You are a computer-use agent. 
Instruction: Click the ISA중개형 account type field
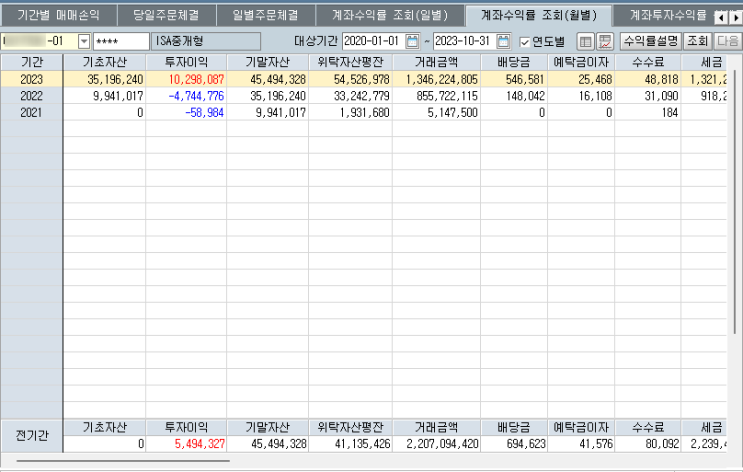tap(206, 41)
